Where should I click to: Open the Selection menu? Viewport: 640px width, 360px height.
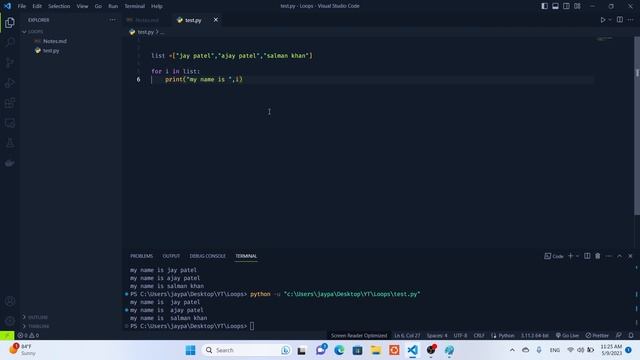pos(59,6)
